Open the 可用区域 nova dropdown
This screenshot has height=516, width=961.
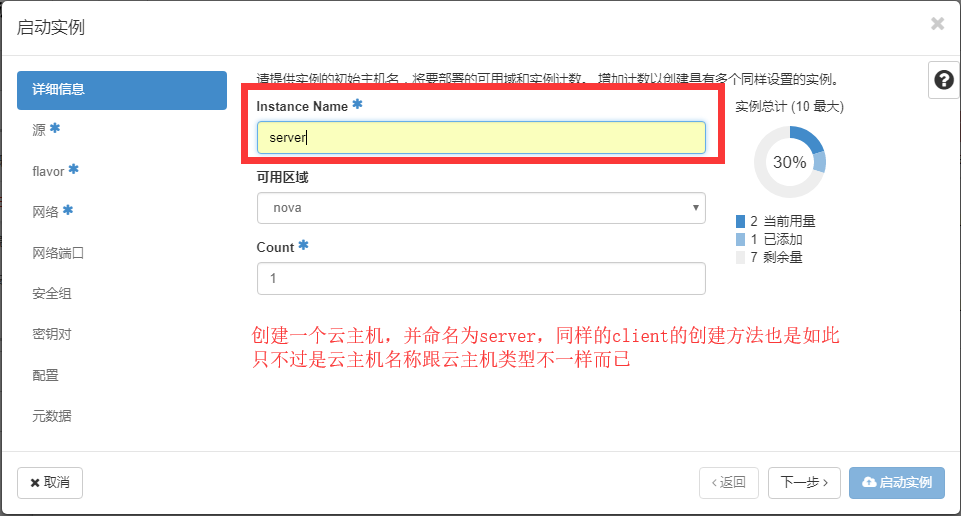tap(481, 208)
